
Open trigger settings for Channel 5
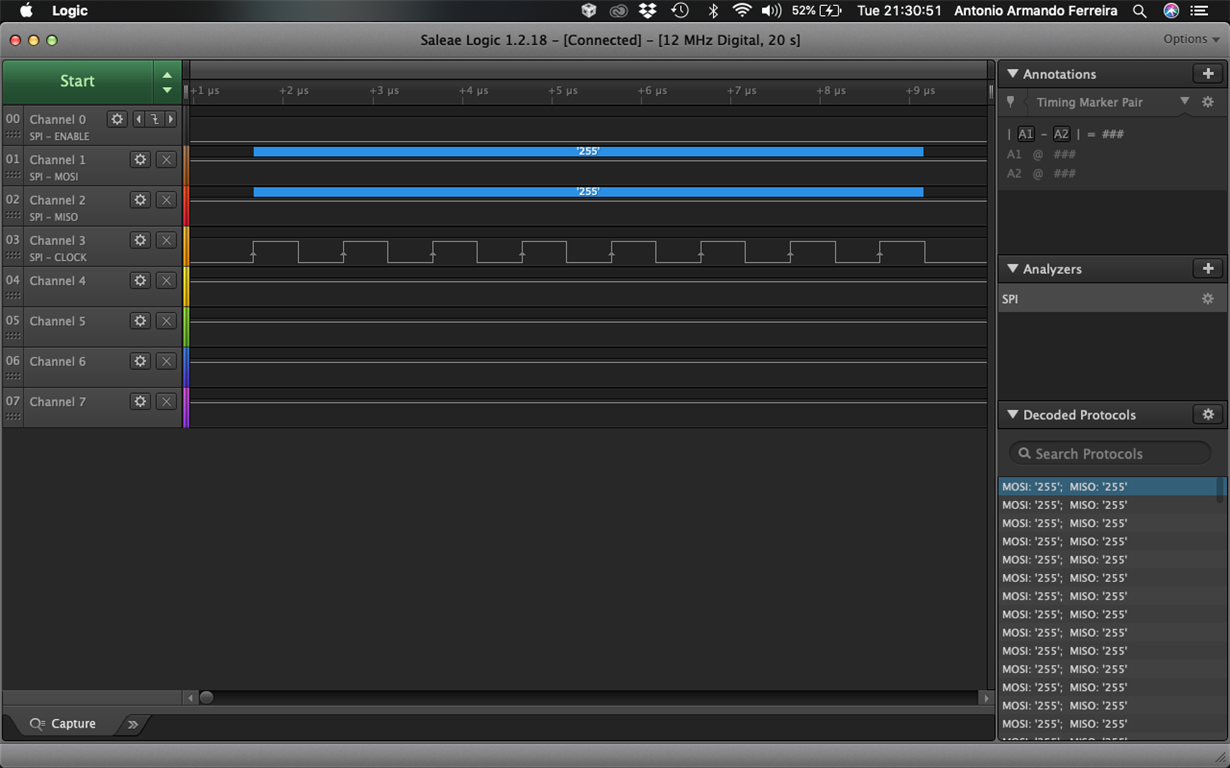167,321
